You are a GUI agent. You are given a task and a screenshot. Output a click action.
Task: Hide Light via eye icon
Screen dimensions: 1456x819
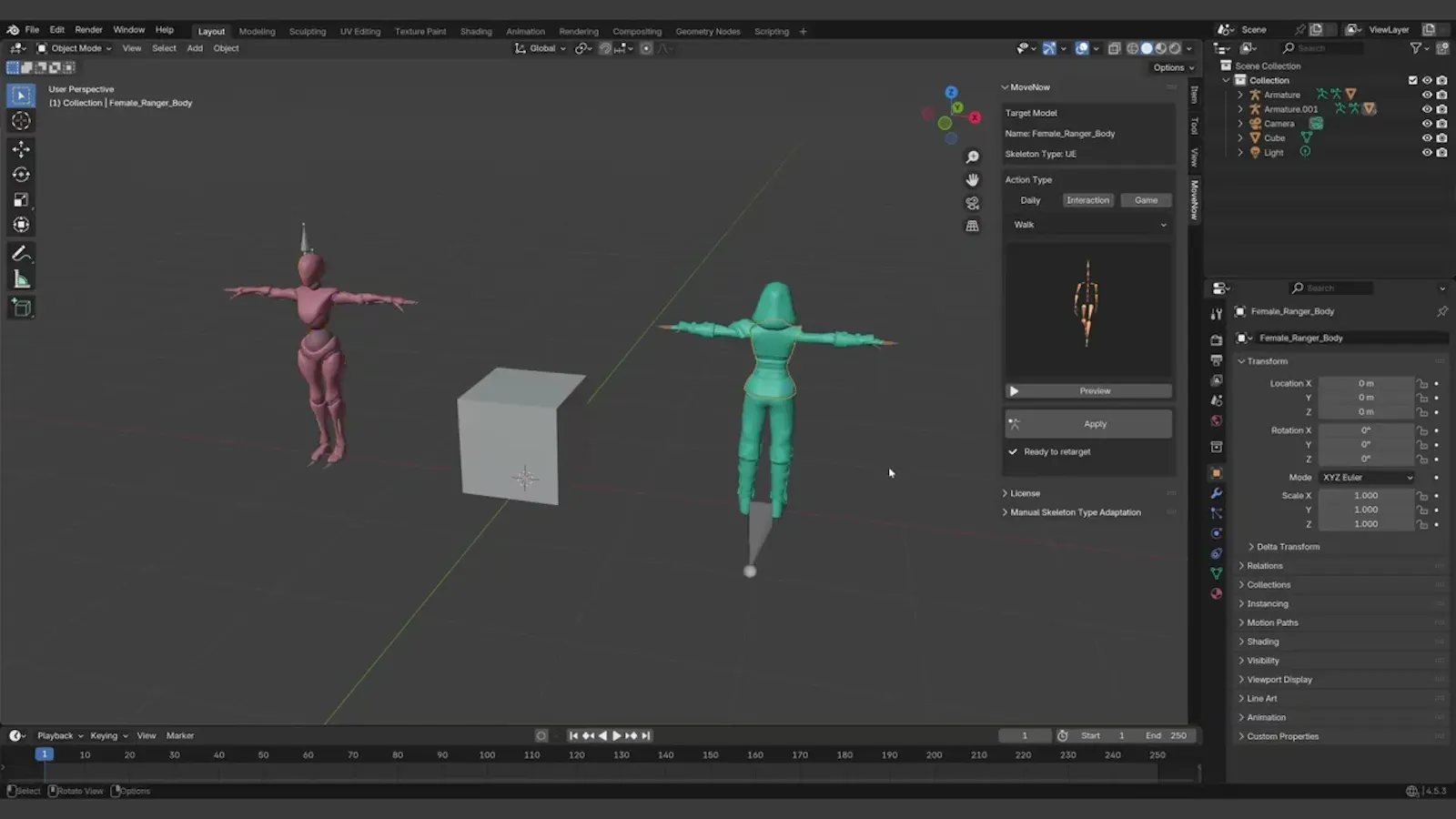pos(1427,153)
